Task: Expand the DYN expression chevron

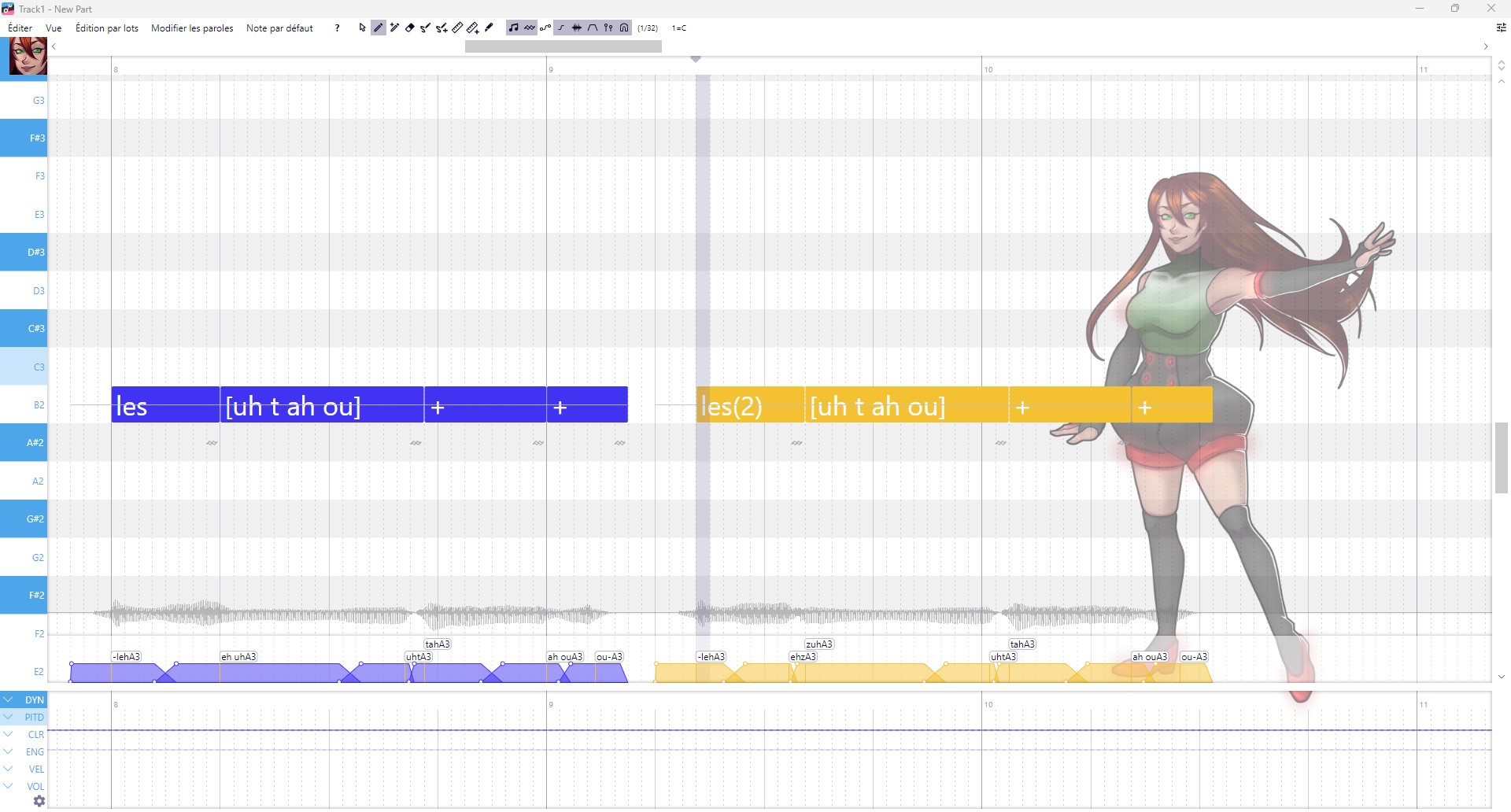Action: (x=8, y=699)
